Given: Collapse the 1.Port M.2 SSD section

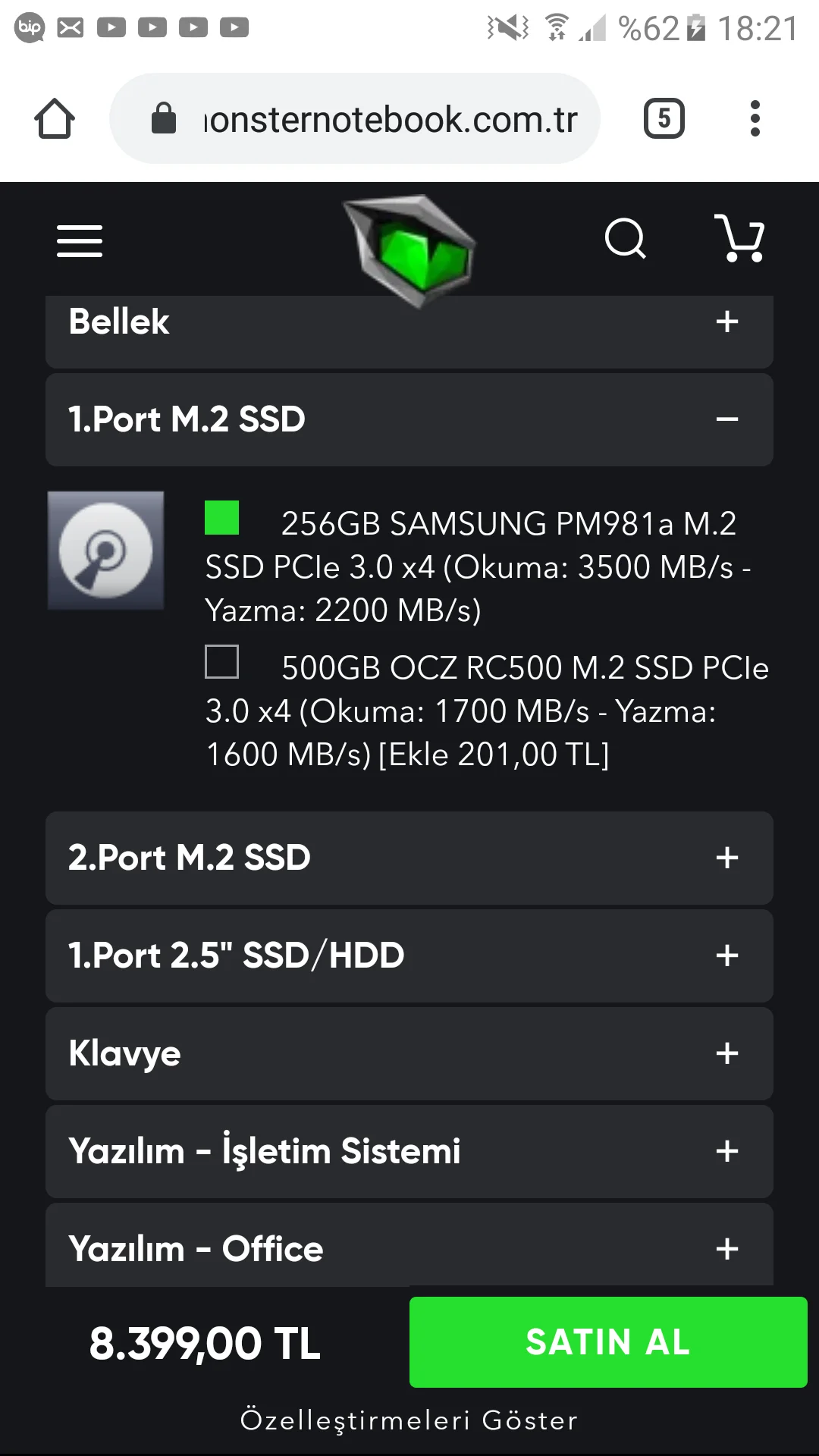Looking at the screenshot, I should coord(726,419).
